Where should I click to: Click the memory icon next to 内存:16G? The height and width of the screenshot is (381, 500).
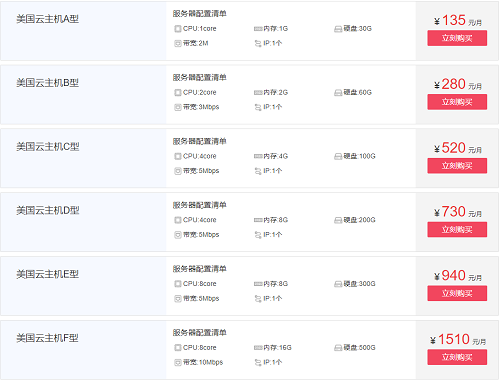(x=258, y=348)
